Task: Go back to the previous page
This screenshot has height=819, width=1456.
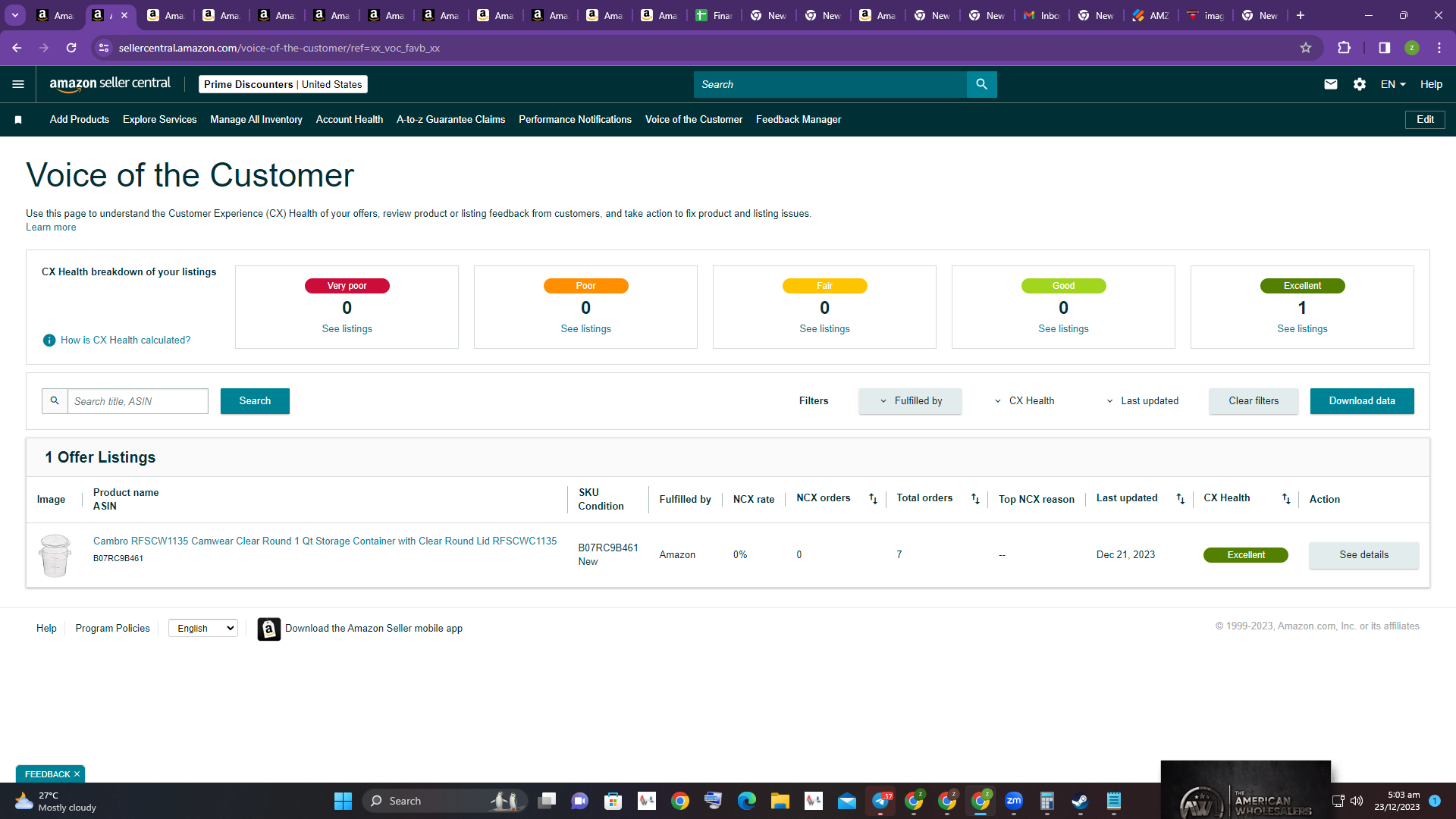Action: [17, 48]
